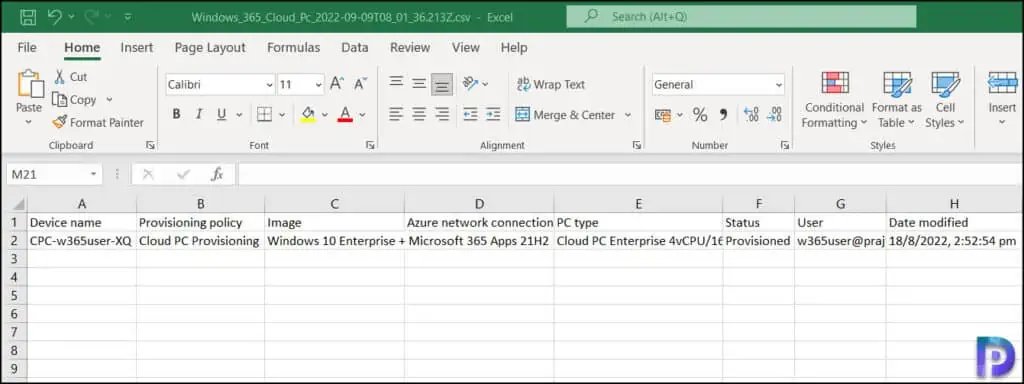Click the Redo arrow icon

click(x=91, y=16)
